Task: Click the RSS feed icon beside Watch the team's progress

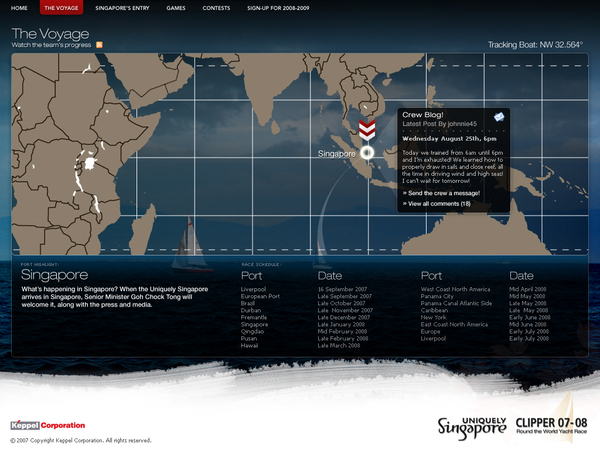Action: point(99,45)
